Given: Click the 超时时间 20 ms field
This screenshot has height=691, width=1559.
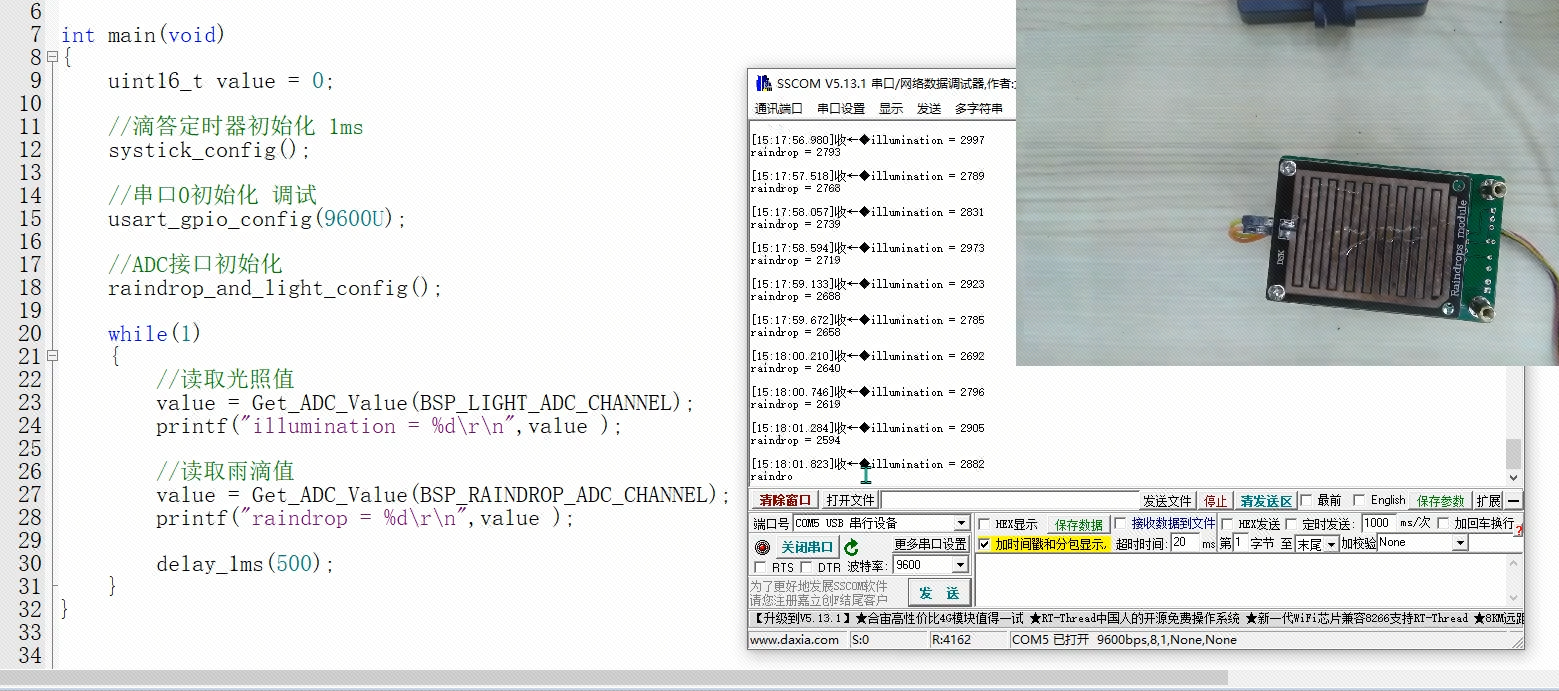Looking at the screenshot, I should point(1185,543).
